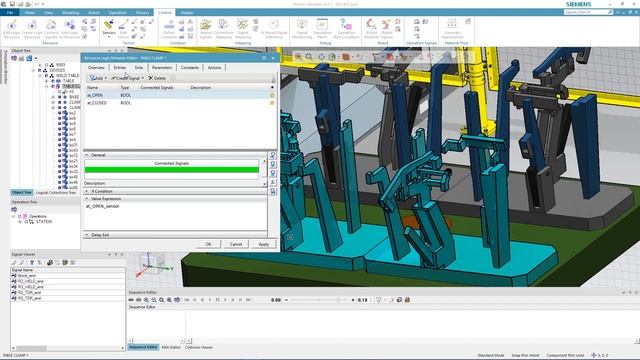Click Operation Tree toolbar icon
640x360 pixels.
pyautogui.click(x=14, y=209)
